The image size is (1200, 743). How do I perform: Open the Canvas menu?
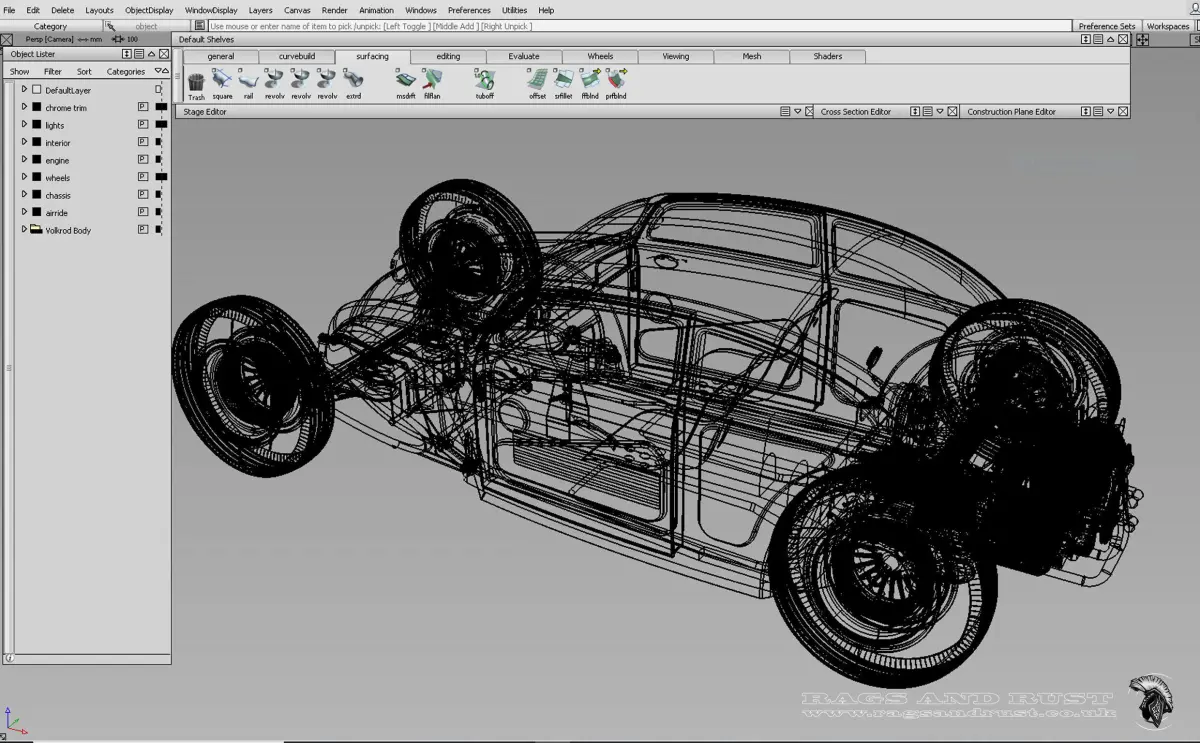(297, 10)
